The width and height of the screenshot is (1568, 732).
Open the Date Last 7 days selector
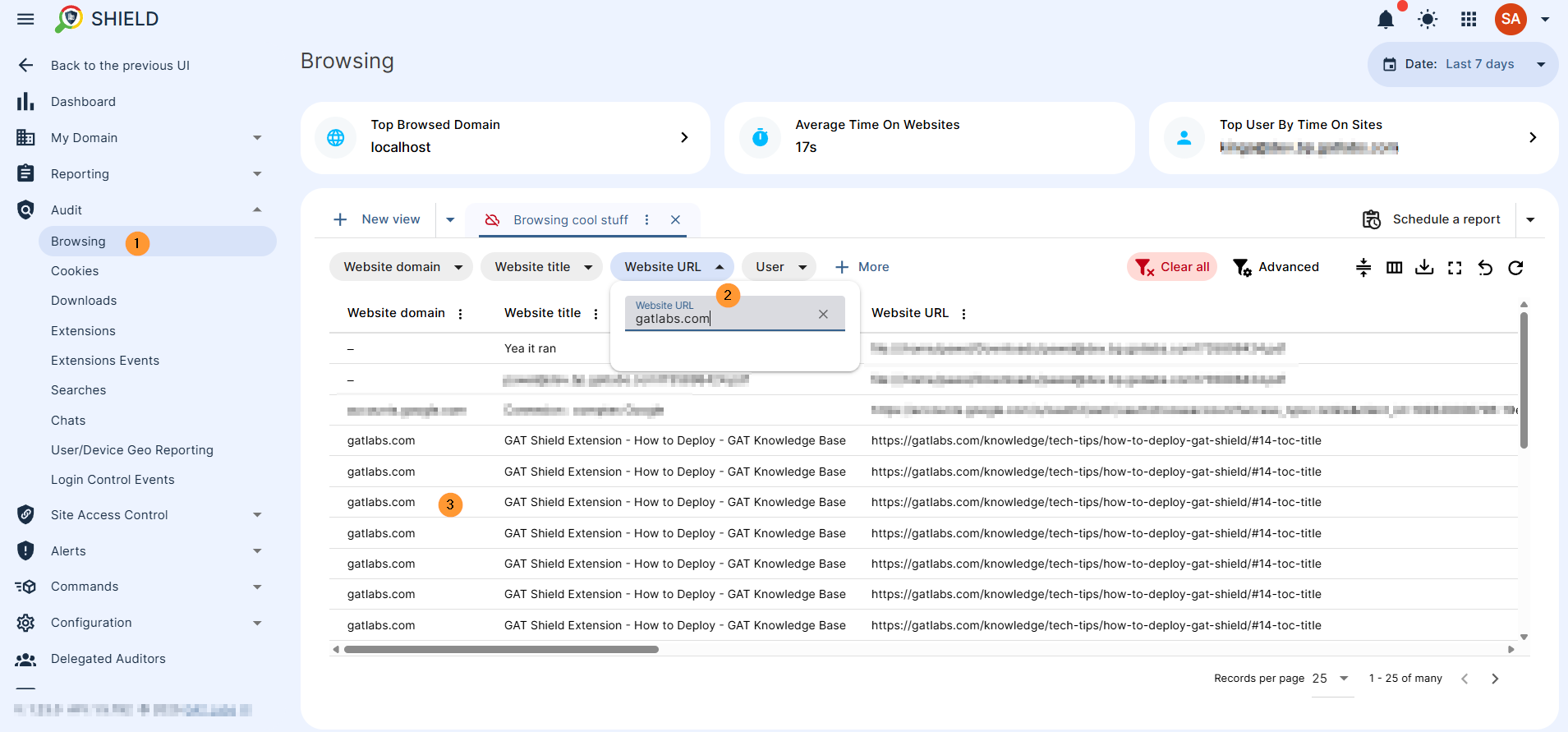[x=1463, y=64]
